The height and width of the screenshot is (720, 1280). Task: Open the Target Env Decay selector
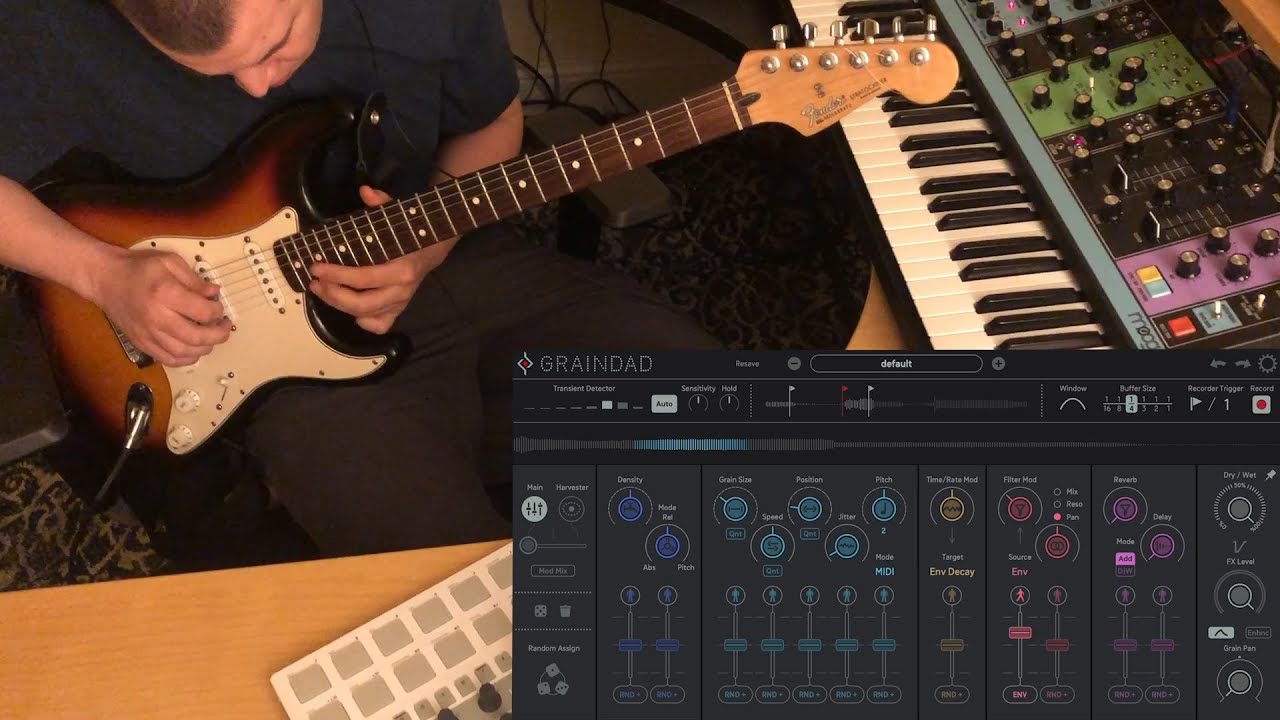click(952, 572)
